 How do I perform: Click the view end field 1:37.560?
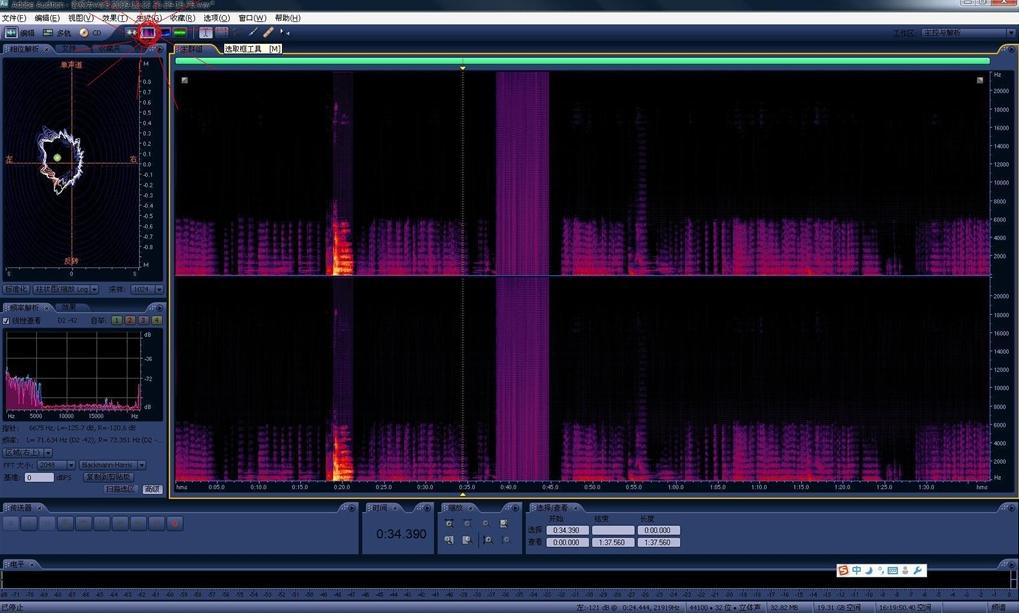pyautogui.click(x=612, y=541)
